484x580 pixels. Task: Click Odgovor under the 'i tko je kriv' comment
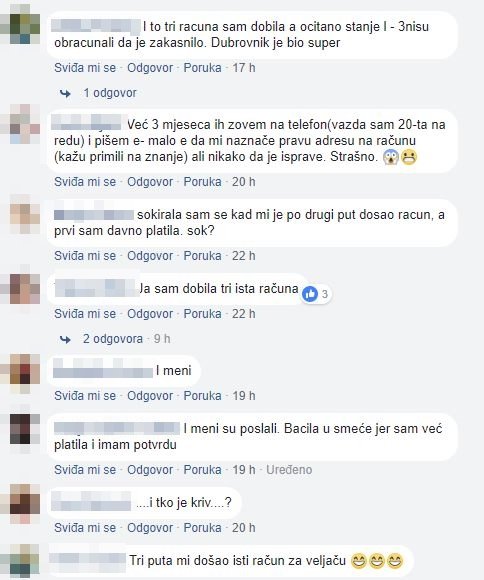tap(150, 528)
